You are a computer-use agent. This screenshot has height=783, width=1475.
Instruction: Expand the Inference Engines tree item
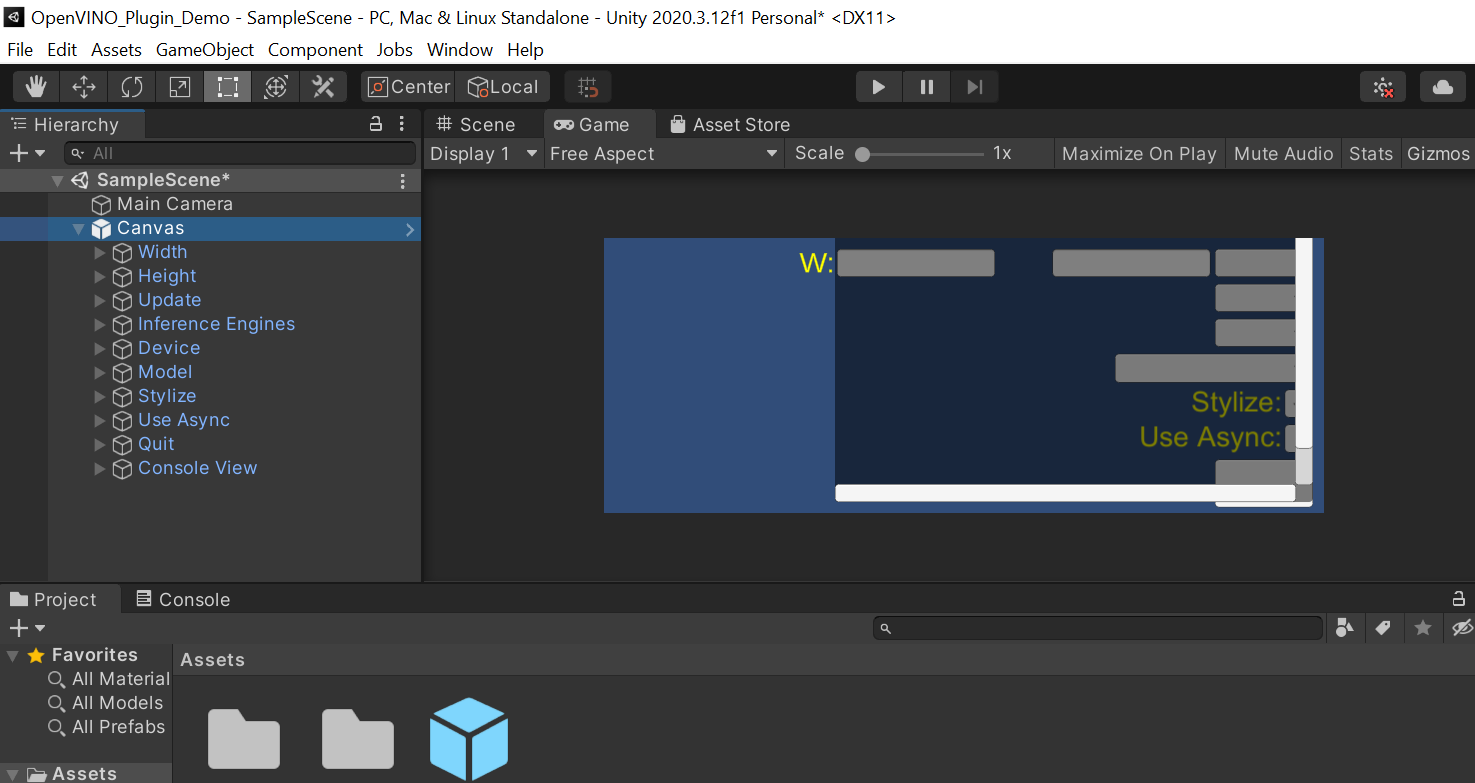100,324
